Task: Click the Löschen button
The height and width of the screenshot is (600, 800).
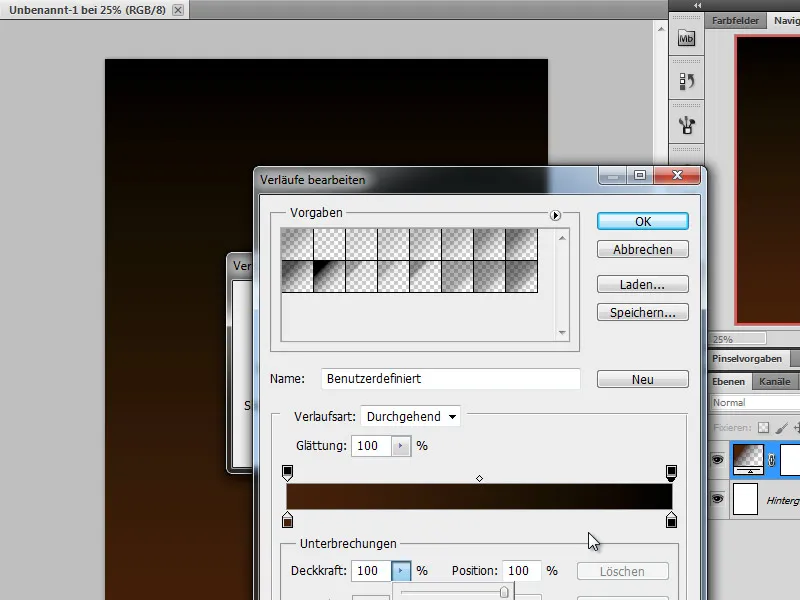Action: click(x=622, y=571)
